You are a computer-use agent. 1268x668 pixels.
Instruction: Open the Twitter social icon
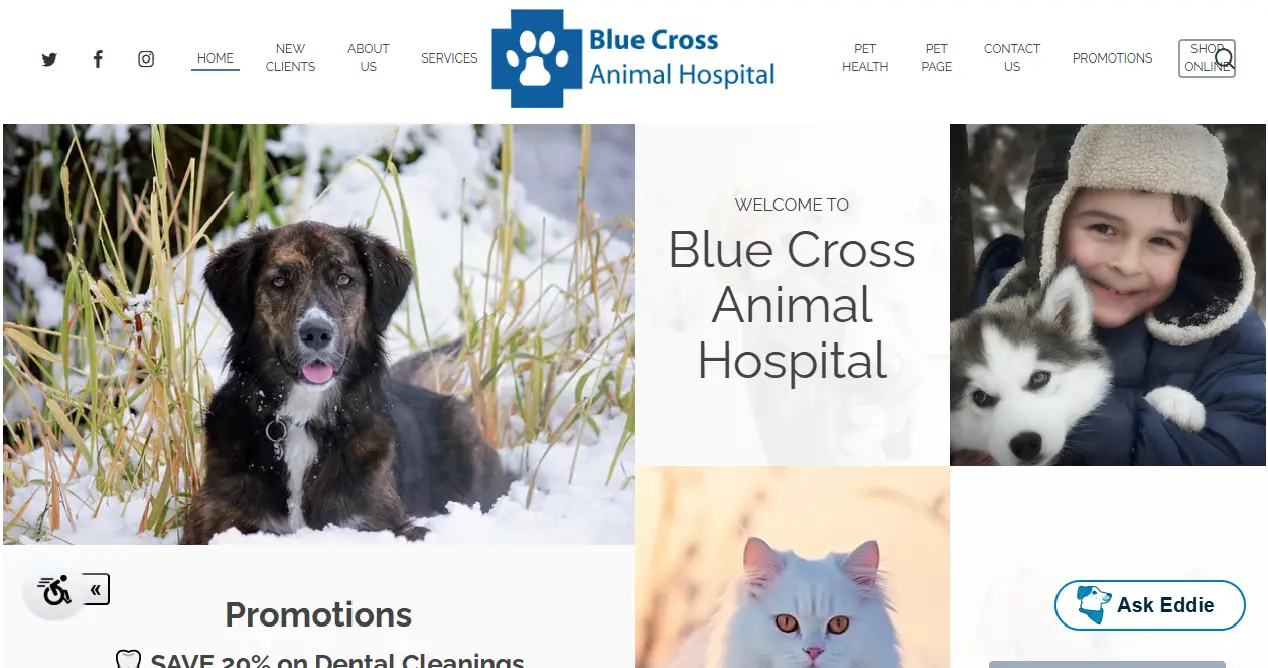pos(49,59)
